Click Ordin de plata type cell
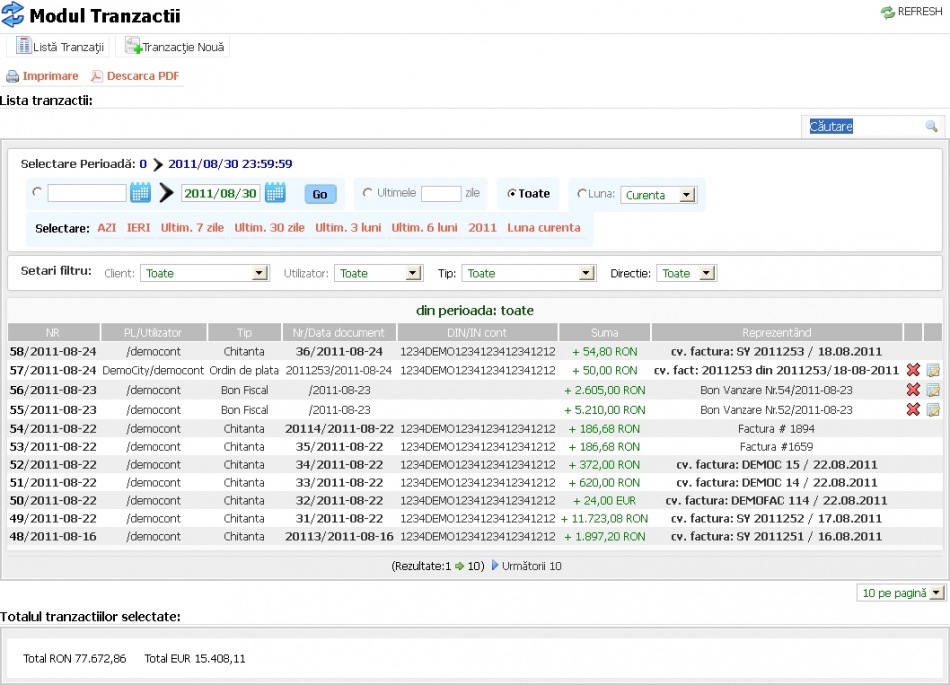The image size is (950, 685). point(244,370)
